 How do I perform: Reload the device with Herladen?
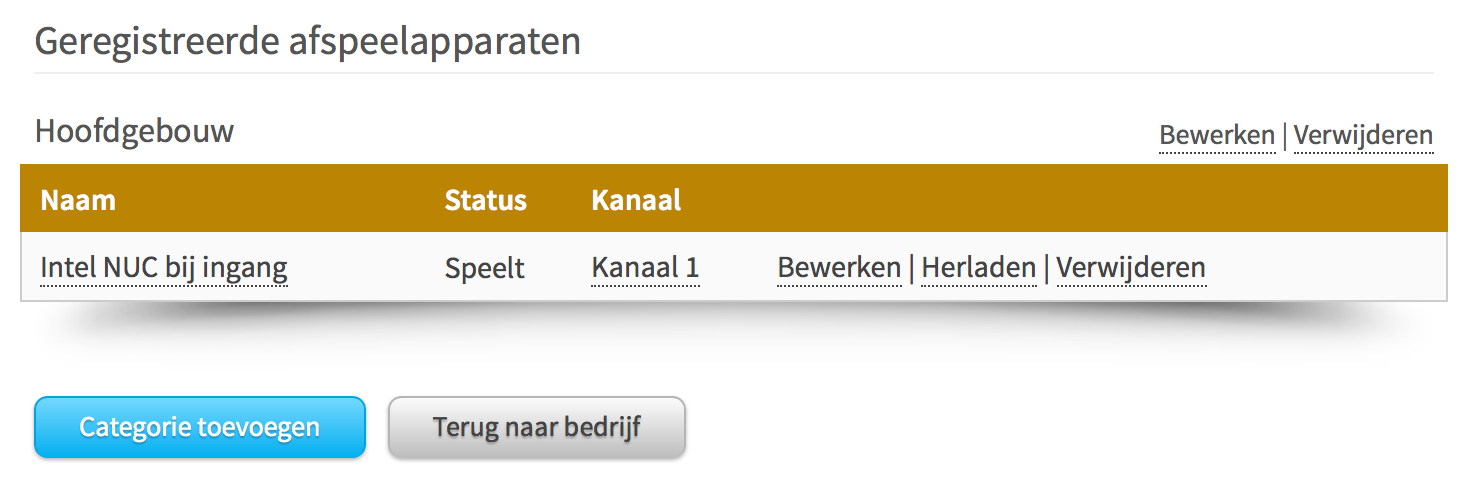(978, 268)
